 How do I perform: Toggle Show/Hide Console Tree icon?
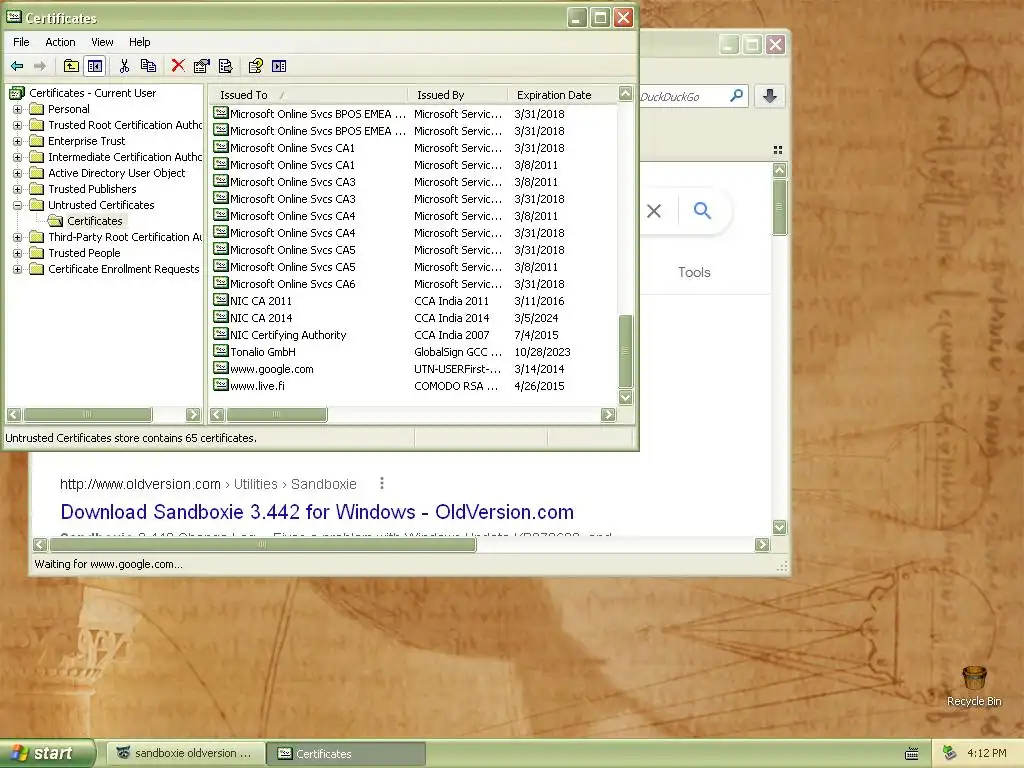click(95, 66)
